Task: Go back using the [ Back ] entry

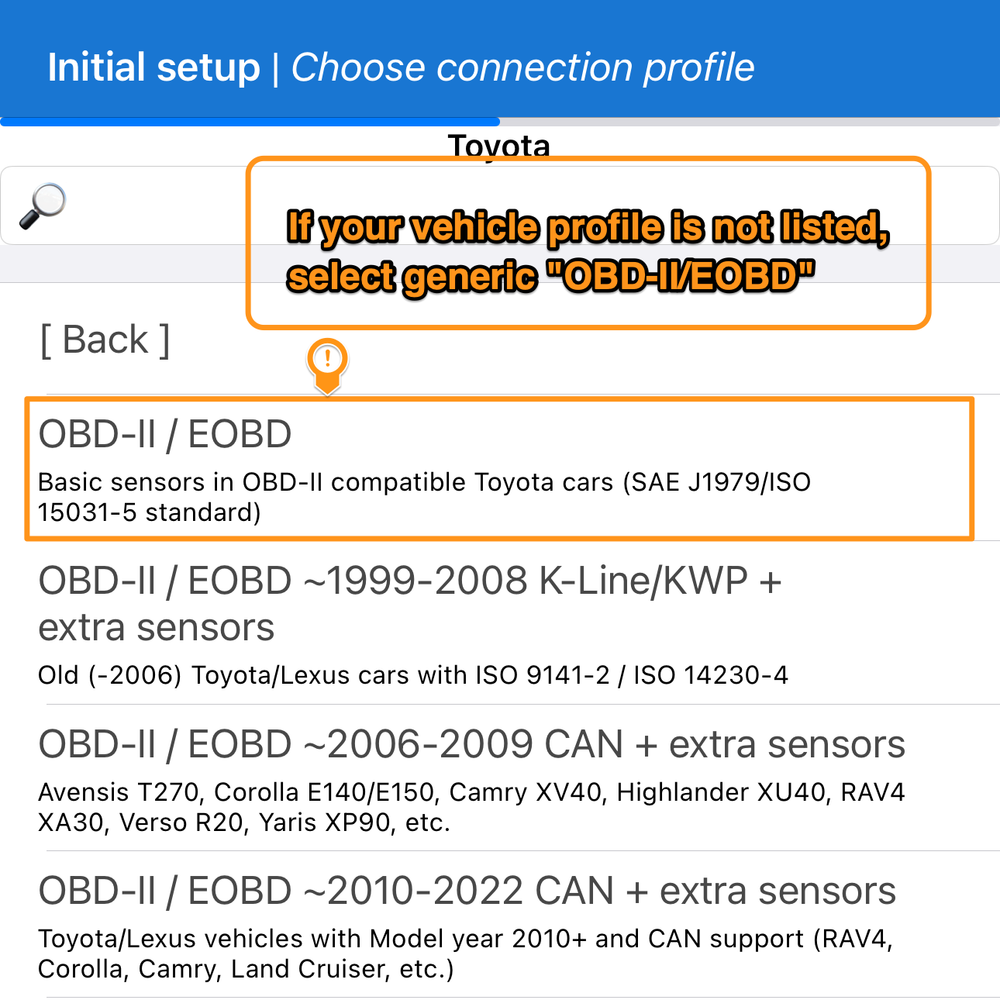Action: coord(105,340)
